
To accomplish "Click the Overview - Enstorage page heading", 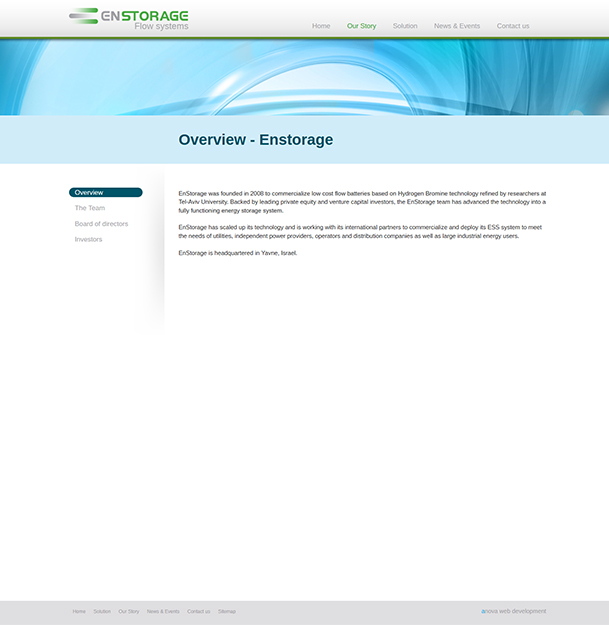I will click(x=255, y=140).
